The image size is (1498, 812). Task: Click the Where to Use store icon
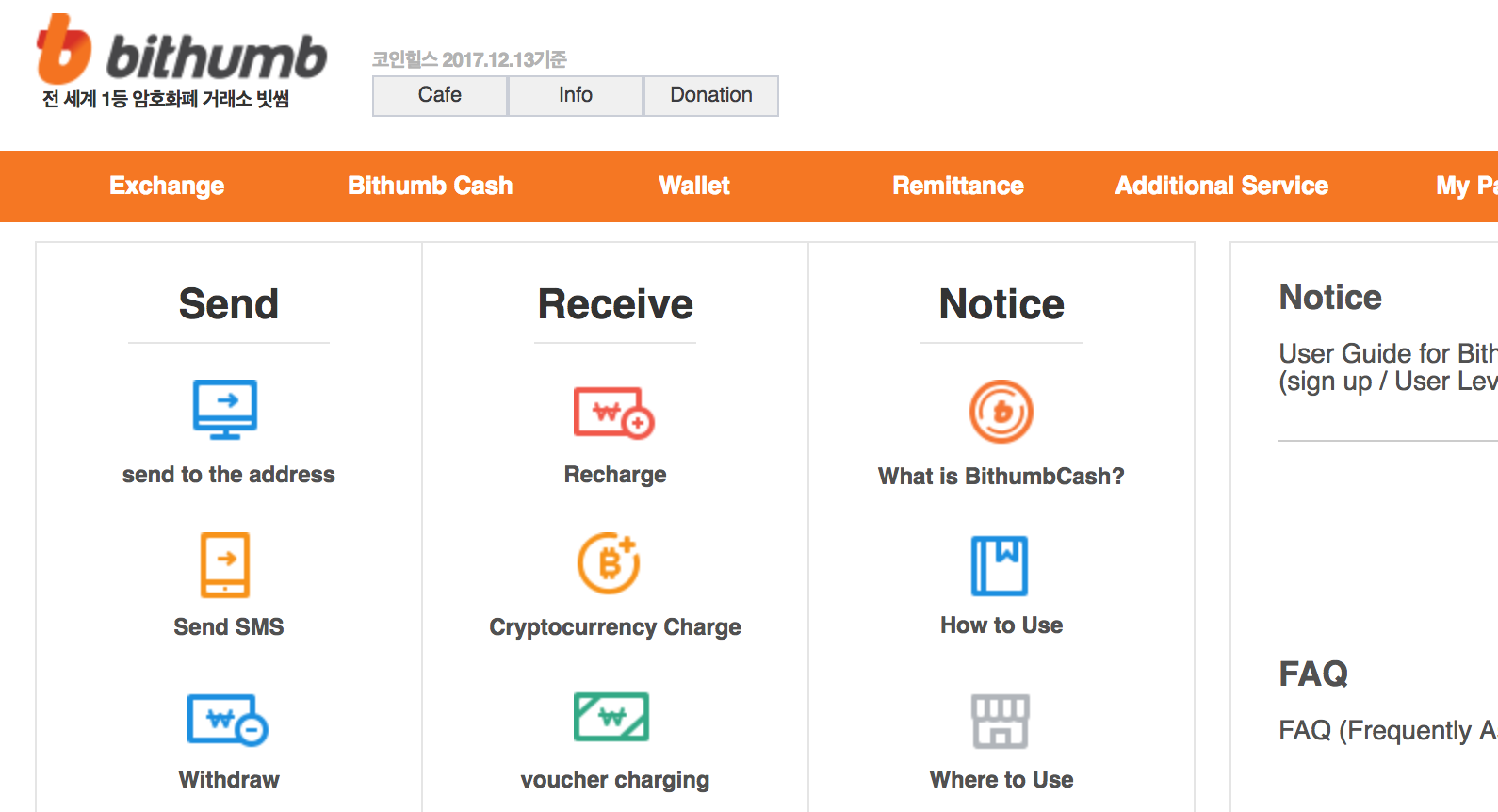pos(1001,722)
